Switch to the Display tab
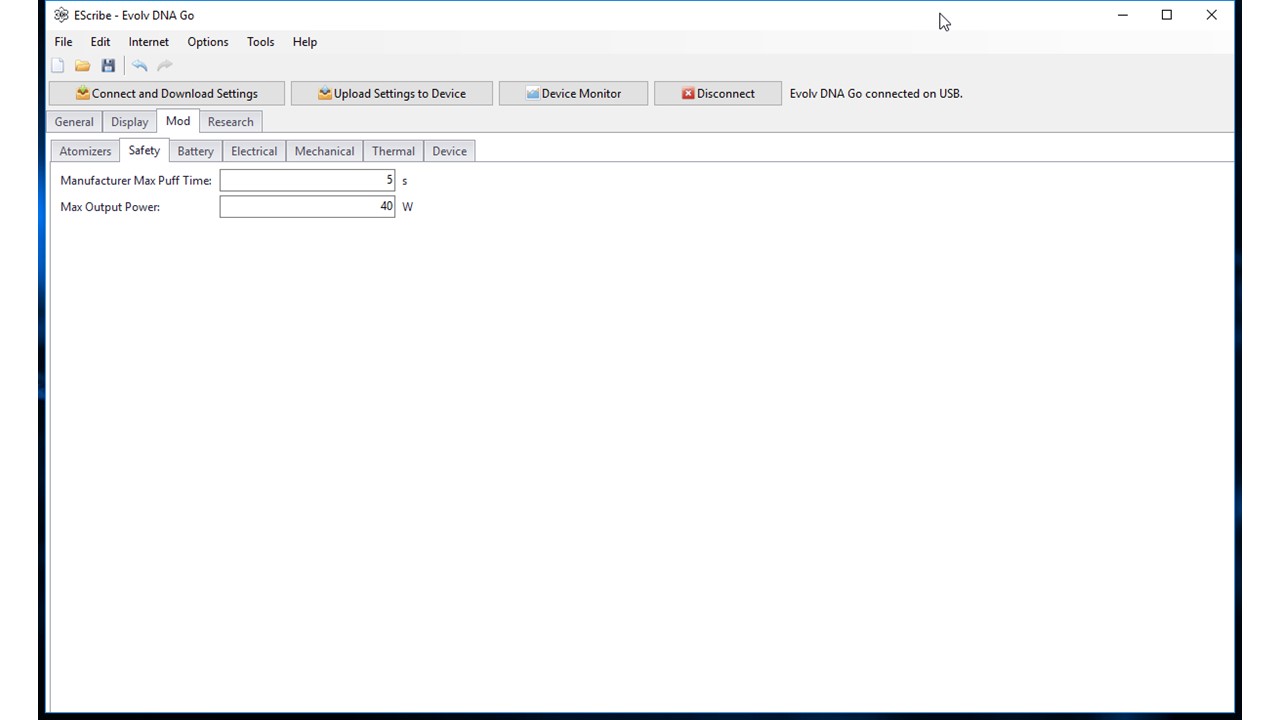 130,122
